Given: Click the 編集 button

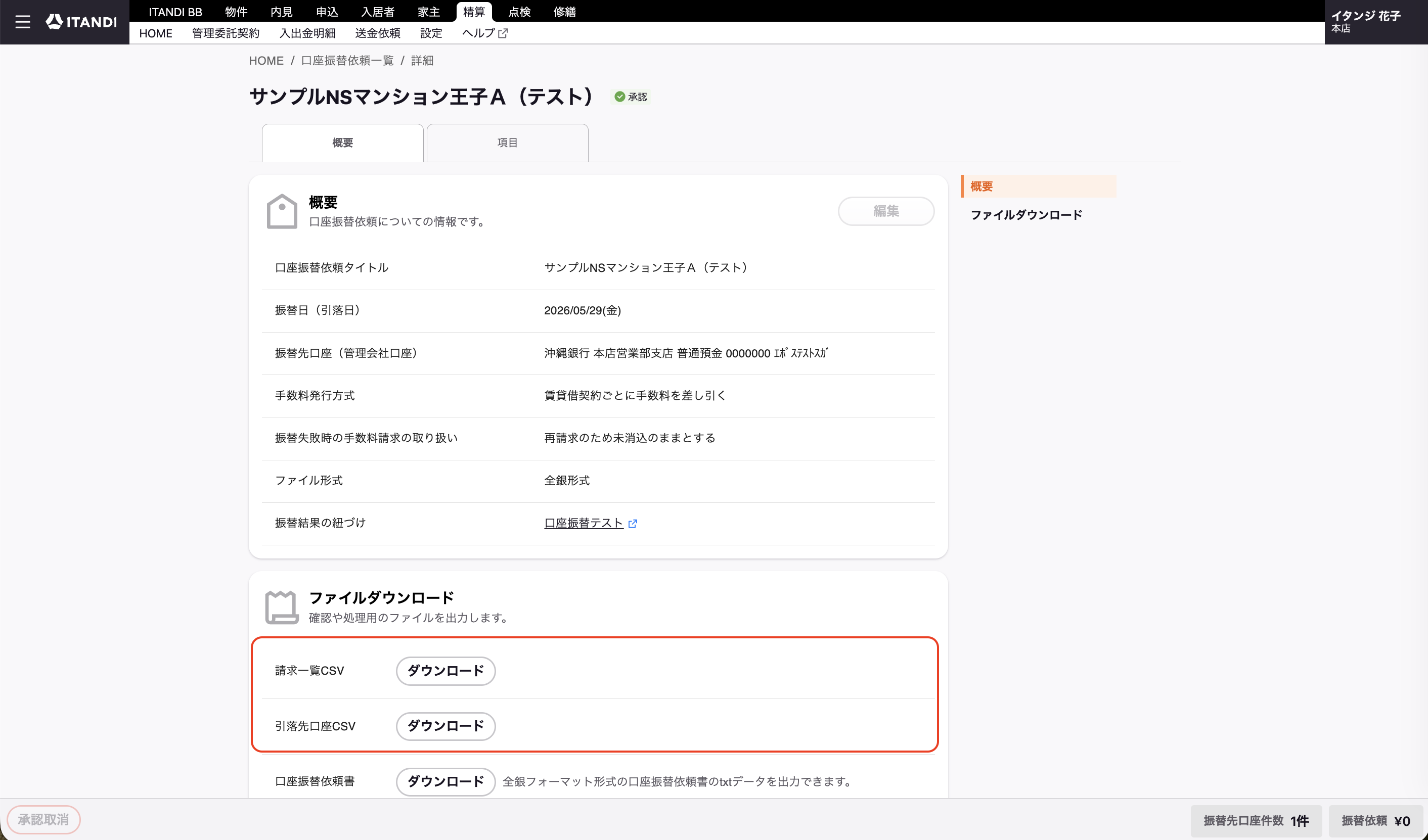Looking at the screenshot, I should click(886, 211).
